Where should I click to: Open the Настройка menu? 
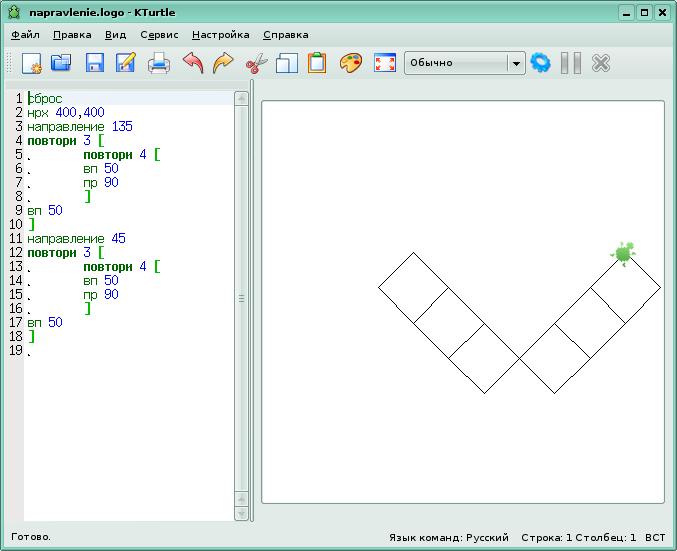(x=220, y=34)
